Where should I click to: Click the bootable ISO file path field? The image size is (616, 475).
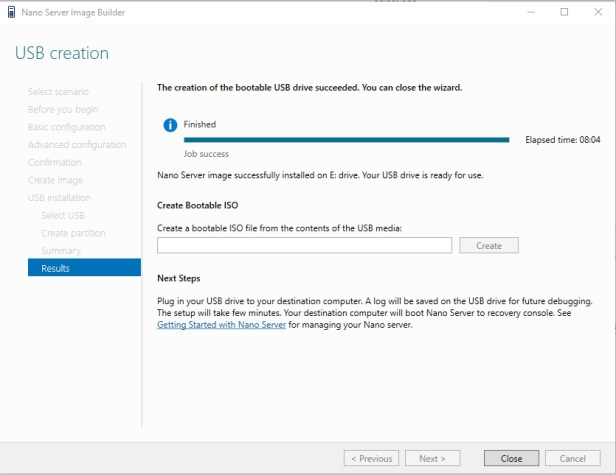pyautogui.click(x=304, y=245)
